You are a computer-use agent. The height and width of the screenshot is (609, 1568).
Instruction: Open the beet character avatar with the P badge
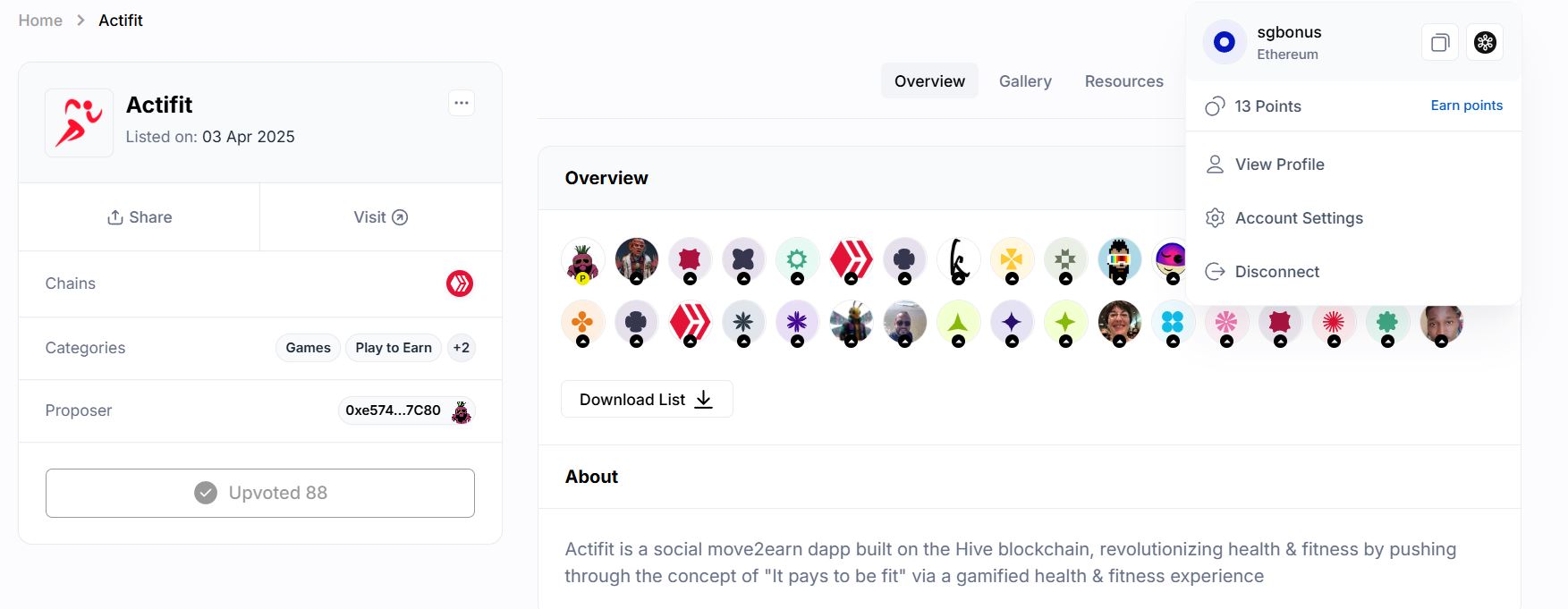[583, 261]
